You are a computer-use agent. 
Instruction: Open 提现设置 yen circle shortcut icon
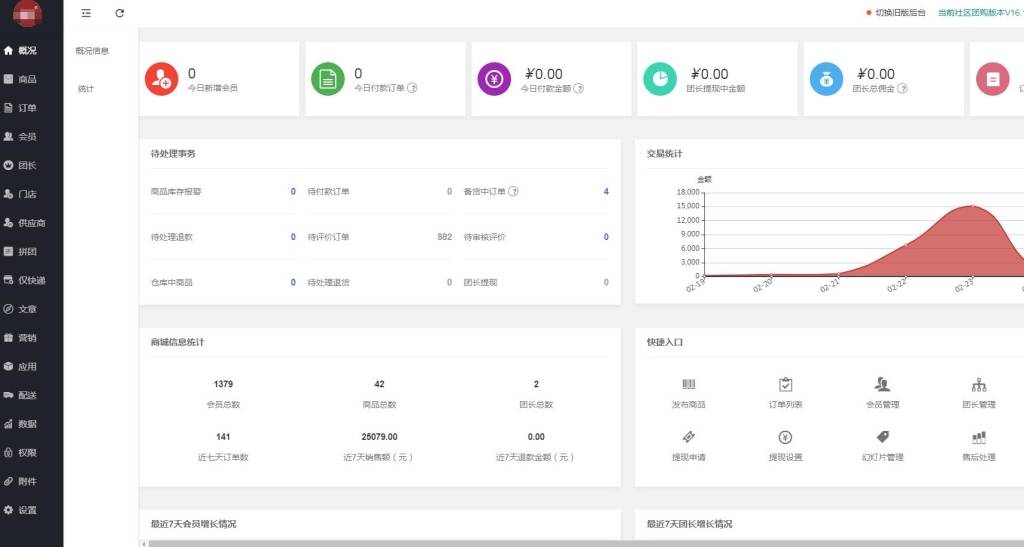786,437
